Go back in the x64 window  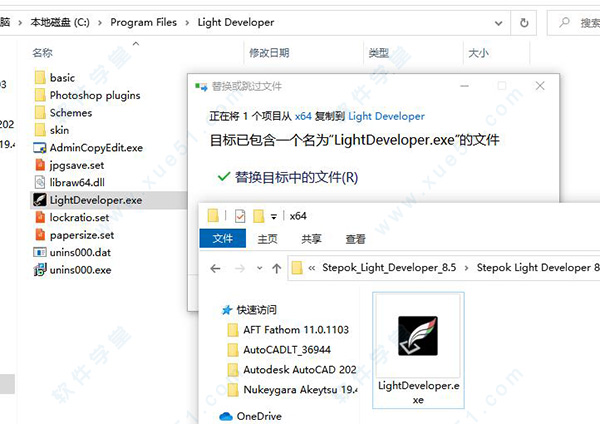click(x=215, y=268)
